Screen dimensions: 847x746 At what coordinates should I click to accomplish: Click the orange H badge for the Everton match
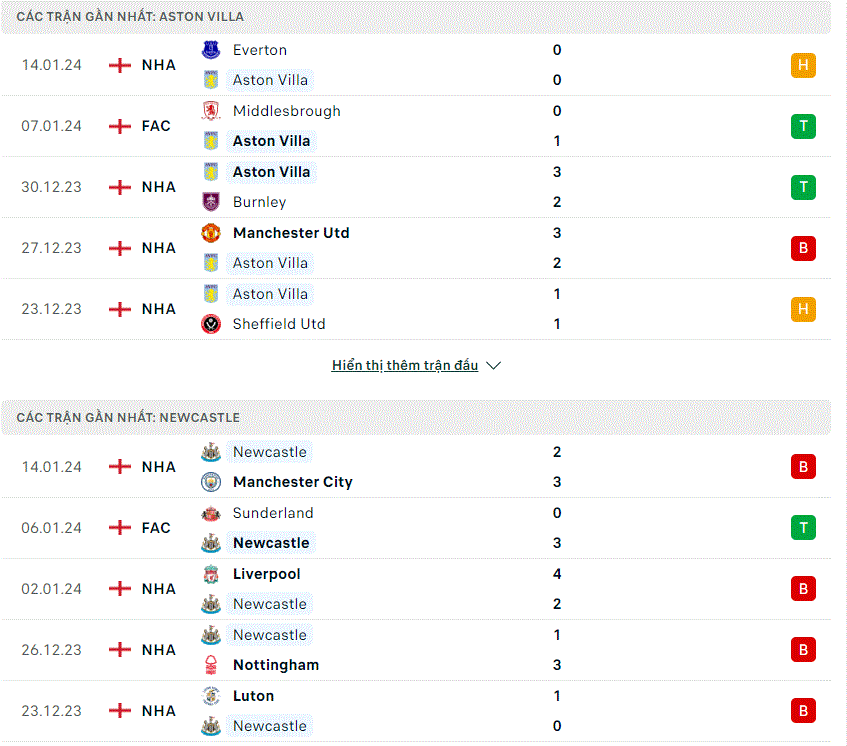pyautogui.click(x=803, y=65)
